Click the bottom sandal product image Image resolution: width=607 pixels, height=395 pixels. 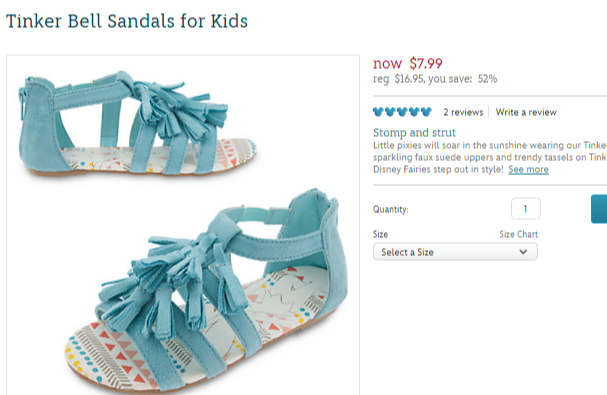[207, 291]
